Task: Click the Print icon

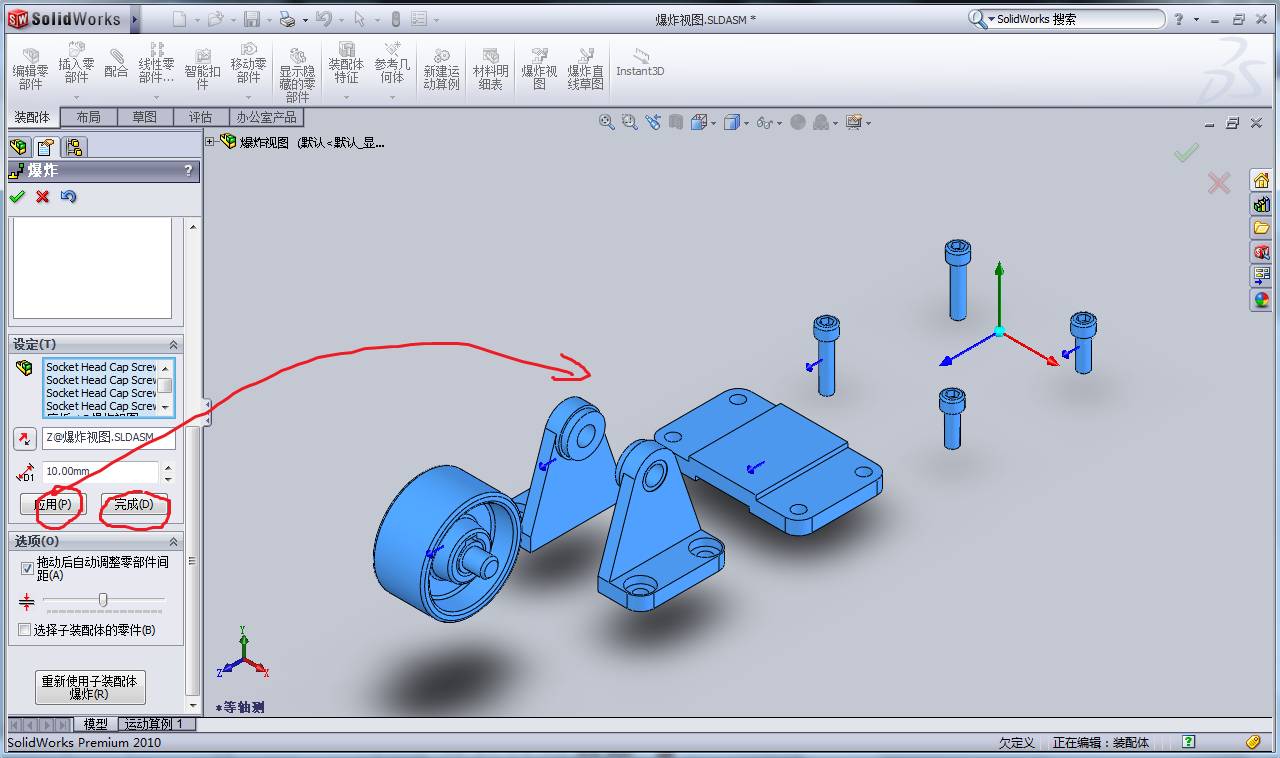Action: pos(287,19)
